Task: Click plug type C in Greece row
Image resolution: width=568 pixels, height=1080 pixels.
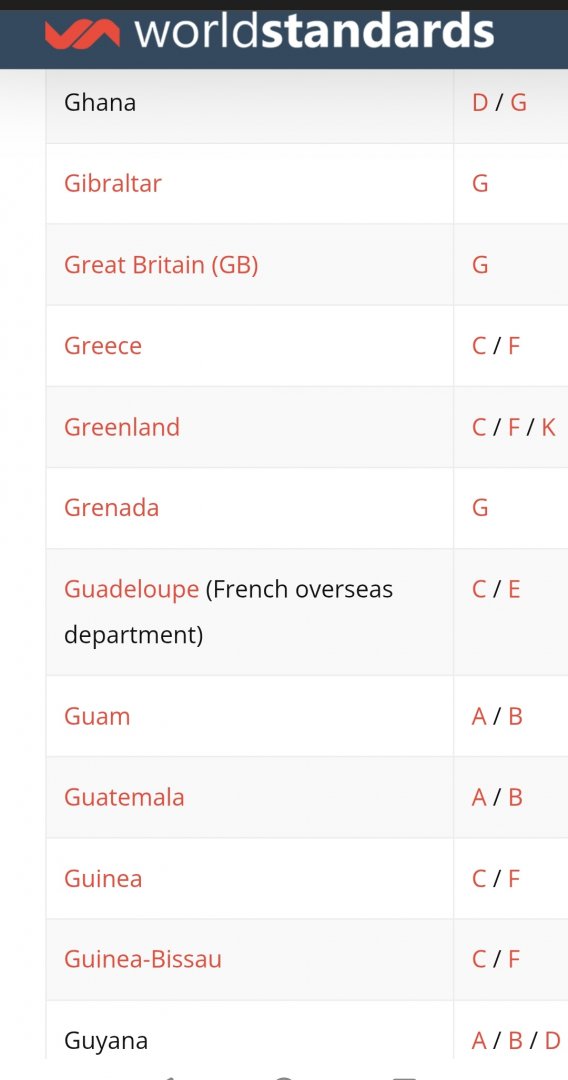Action: (480, 345)
